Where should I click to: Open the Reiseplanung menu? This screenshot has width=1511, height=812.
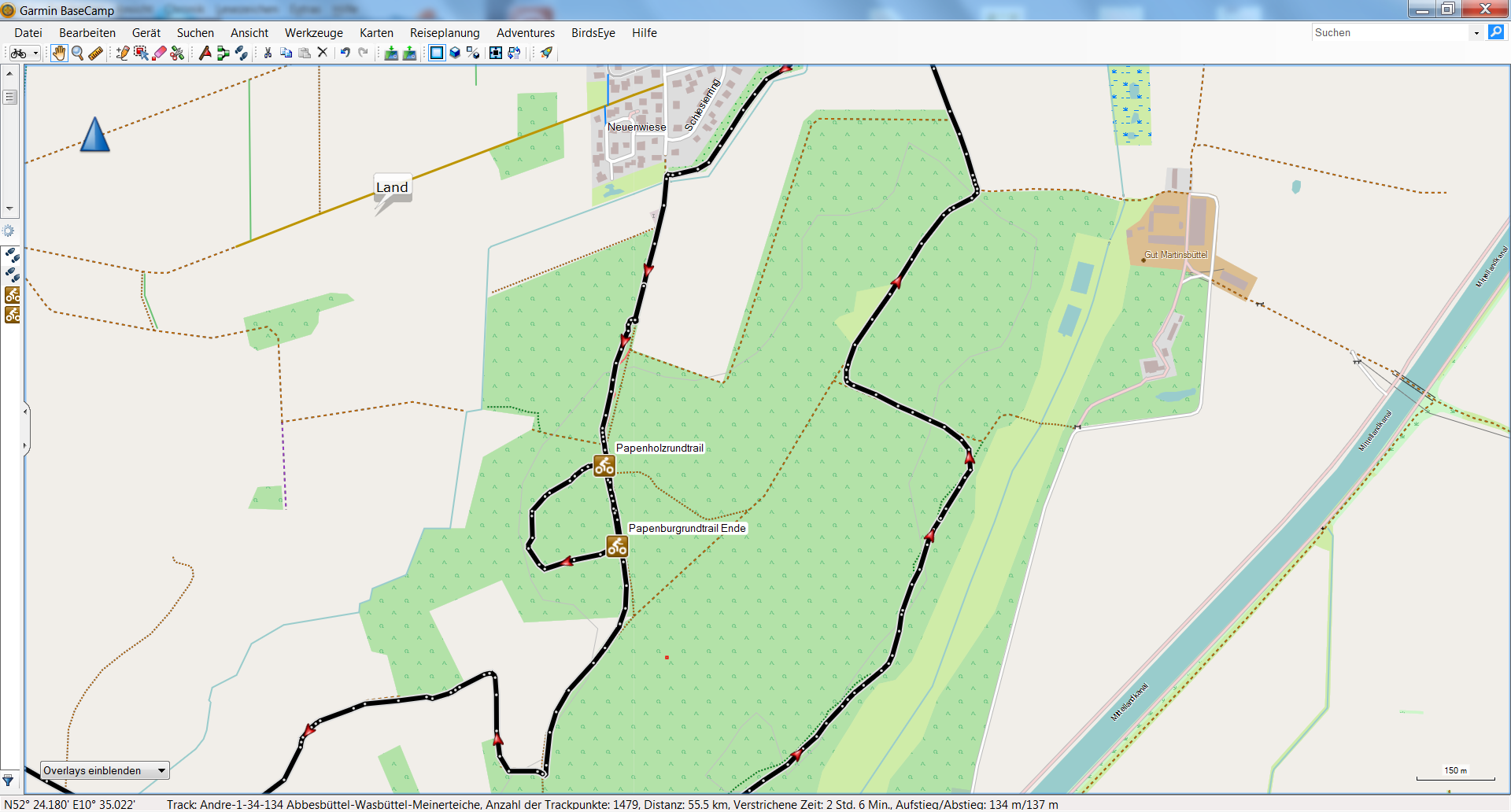445,33
